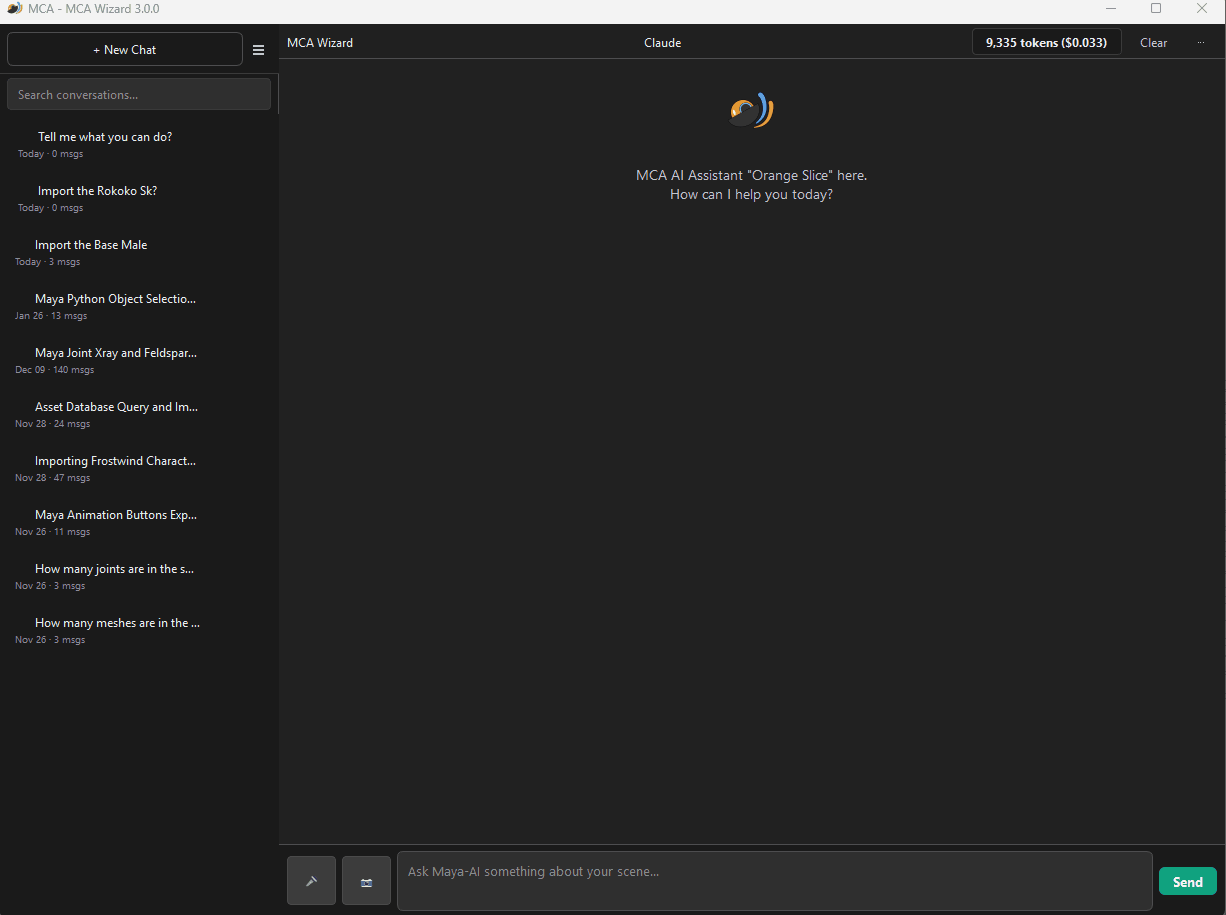Click the 9,335 tokens cost counter
1226x915 pixels.
pos(1046,42)
